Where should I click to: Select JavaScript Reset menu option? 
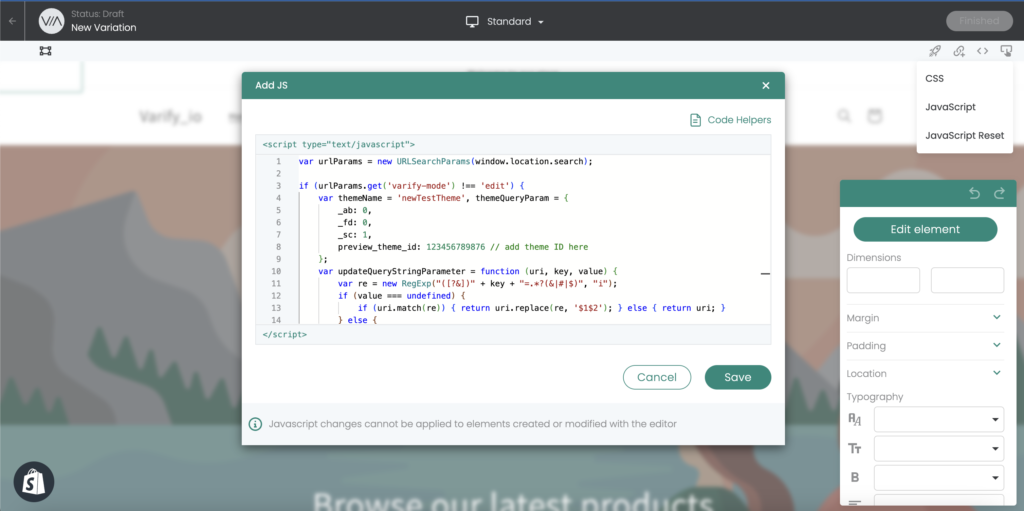[x=964, y=135]
